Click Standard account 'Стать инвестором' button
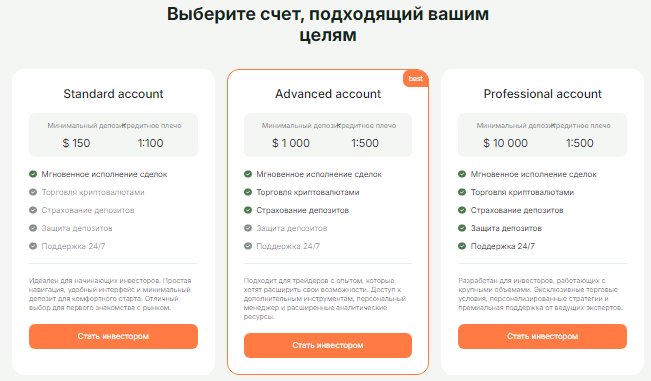Image resolution: width=651 pixels, height=381 pixels. click(113, 336)
